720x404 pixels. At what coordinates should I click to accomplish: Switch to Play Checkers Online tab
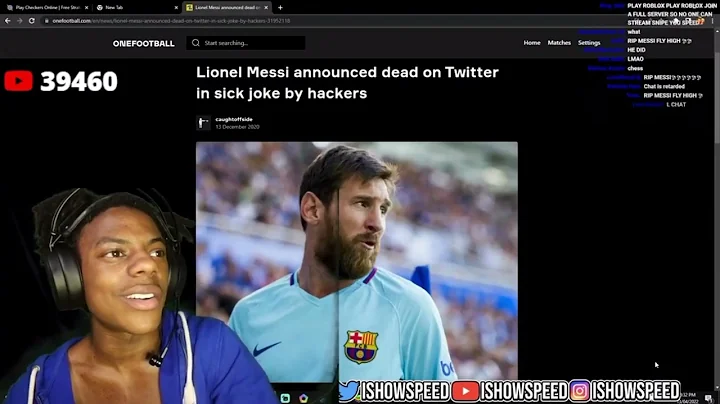[48, 7]
